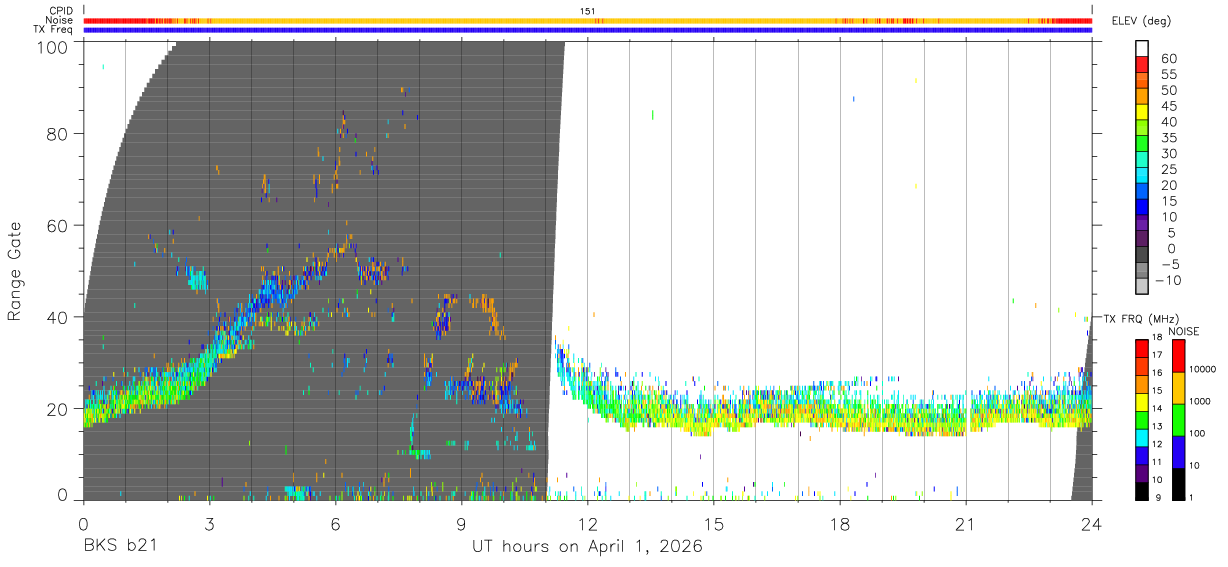Select the white above-60 elevation colorbar swatch
Image resolution: width=1228 pixels, height=567 pixels.
1143,49
